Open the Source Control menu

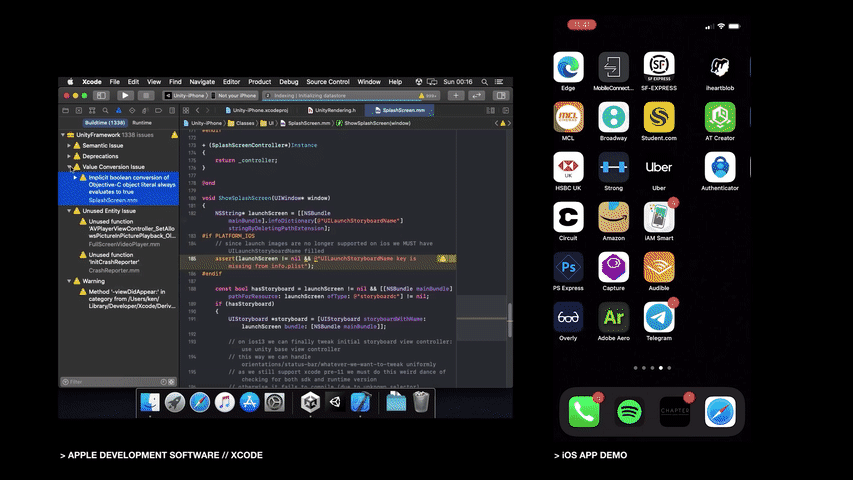(328, 82)
